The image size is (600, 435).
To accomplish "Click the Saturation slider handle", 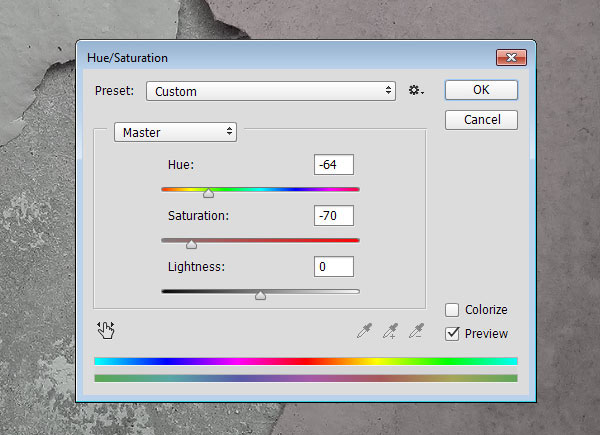I will (191, 244).
